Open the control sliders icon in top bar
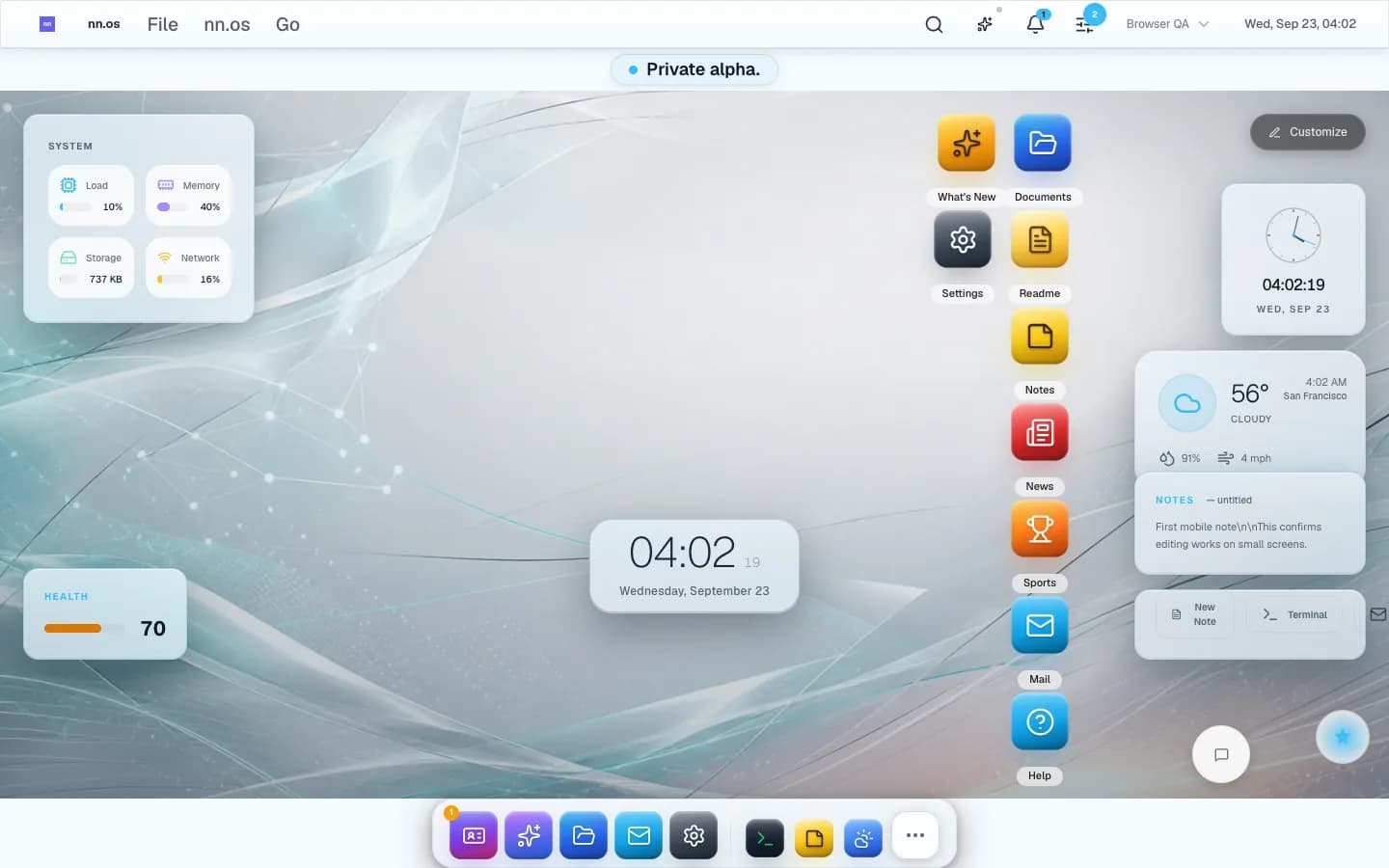Image resolution: width=1389 pixels, height=868 pixels. 1085,24
